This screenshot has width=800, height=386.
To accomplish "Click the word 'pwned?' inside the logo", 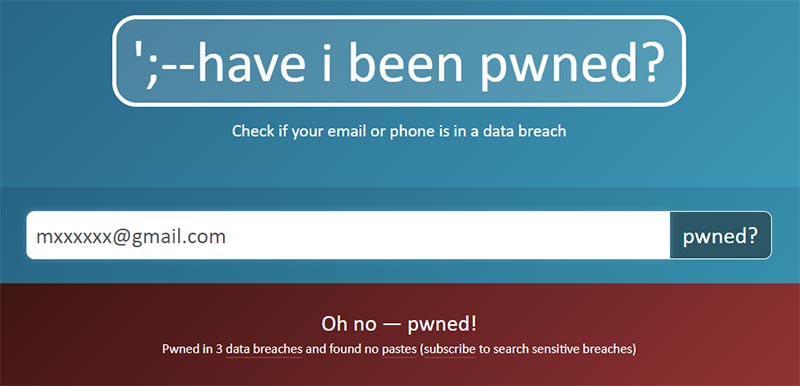I will tap(572, 65).
